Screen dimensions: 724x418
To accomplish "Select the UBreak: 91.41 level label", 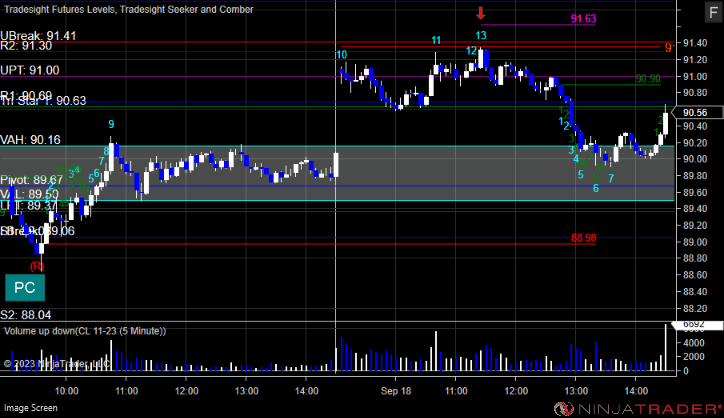I will (x=38, y=36).
